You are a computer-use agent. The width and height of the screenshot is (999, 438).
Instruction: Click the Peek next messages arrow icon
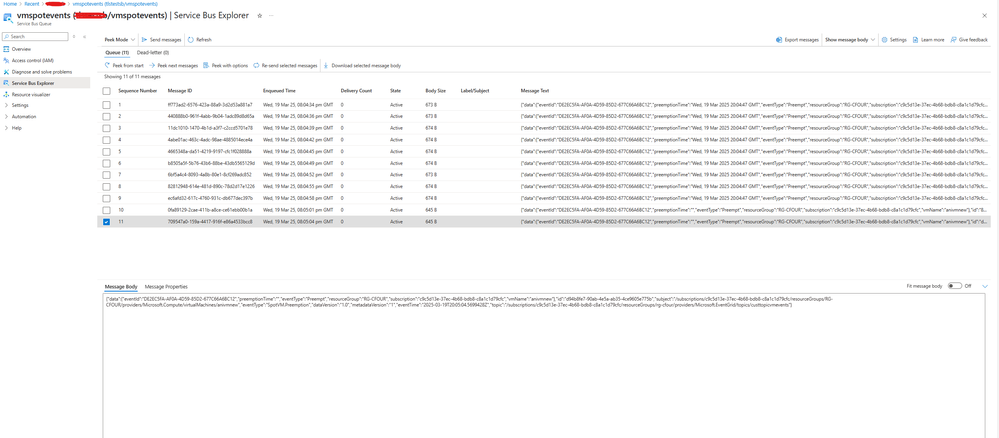coord(152,65)
